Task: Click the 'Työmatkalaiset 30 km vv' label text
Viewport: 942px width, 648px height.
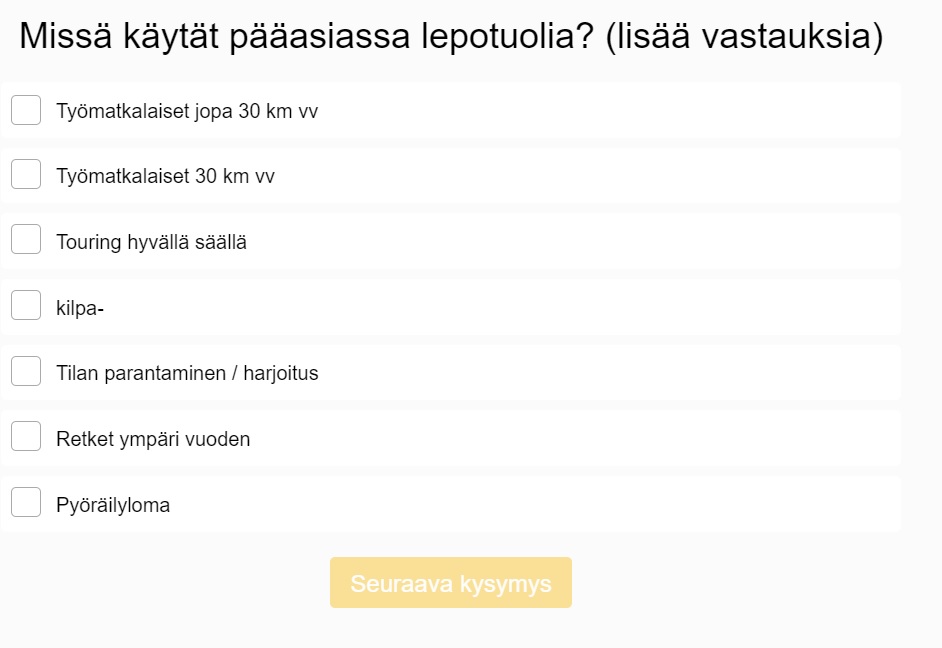Action: pos(165,176)
